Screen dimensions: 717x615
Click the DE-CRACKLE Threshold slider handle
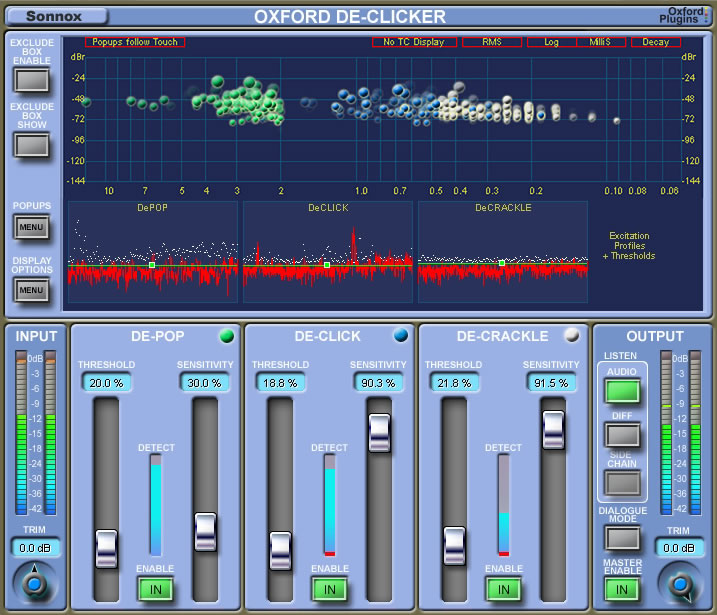click(x=454, y=546)
